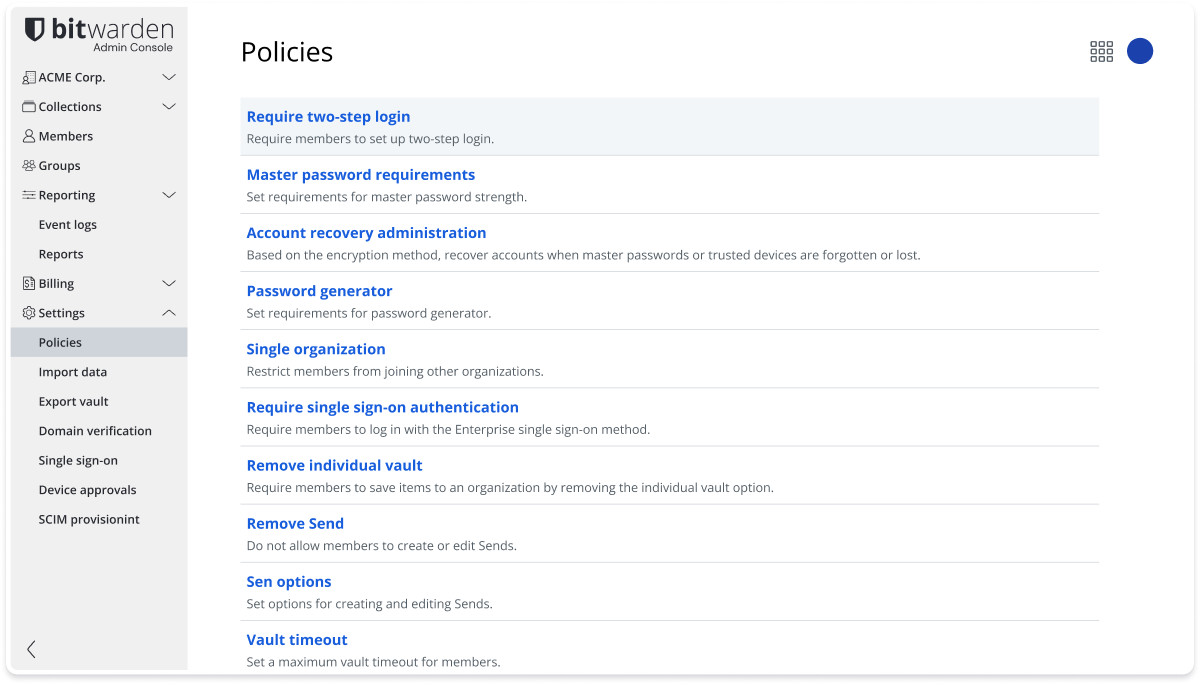Select Export vault in sidebar
Screen dimensions: 1200x685
tap(73, 402)
